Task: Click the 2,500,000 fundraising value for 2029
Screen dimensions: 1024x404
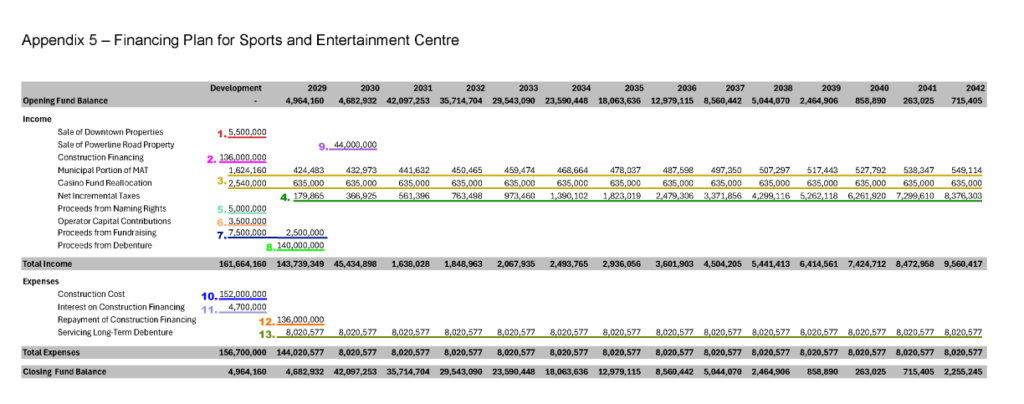Action: pos(305,232)
